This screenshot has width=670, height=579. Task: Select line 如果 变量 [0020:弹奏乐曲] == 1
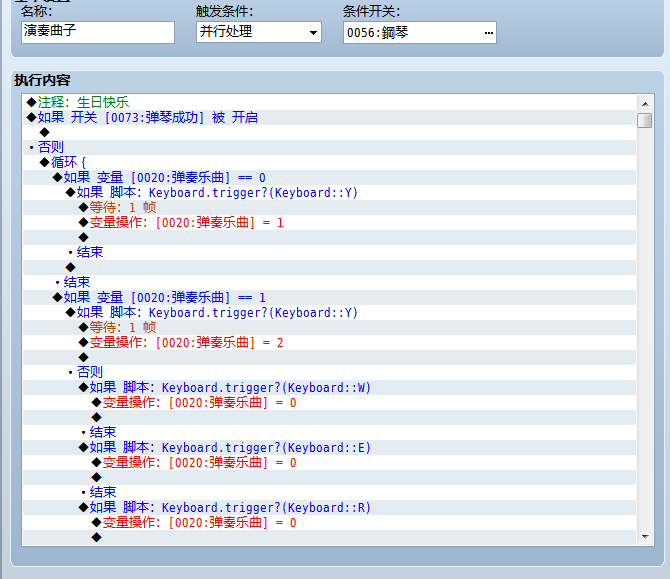click(x=329, y=297)
